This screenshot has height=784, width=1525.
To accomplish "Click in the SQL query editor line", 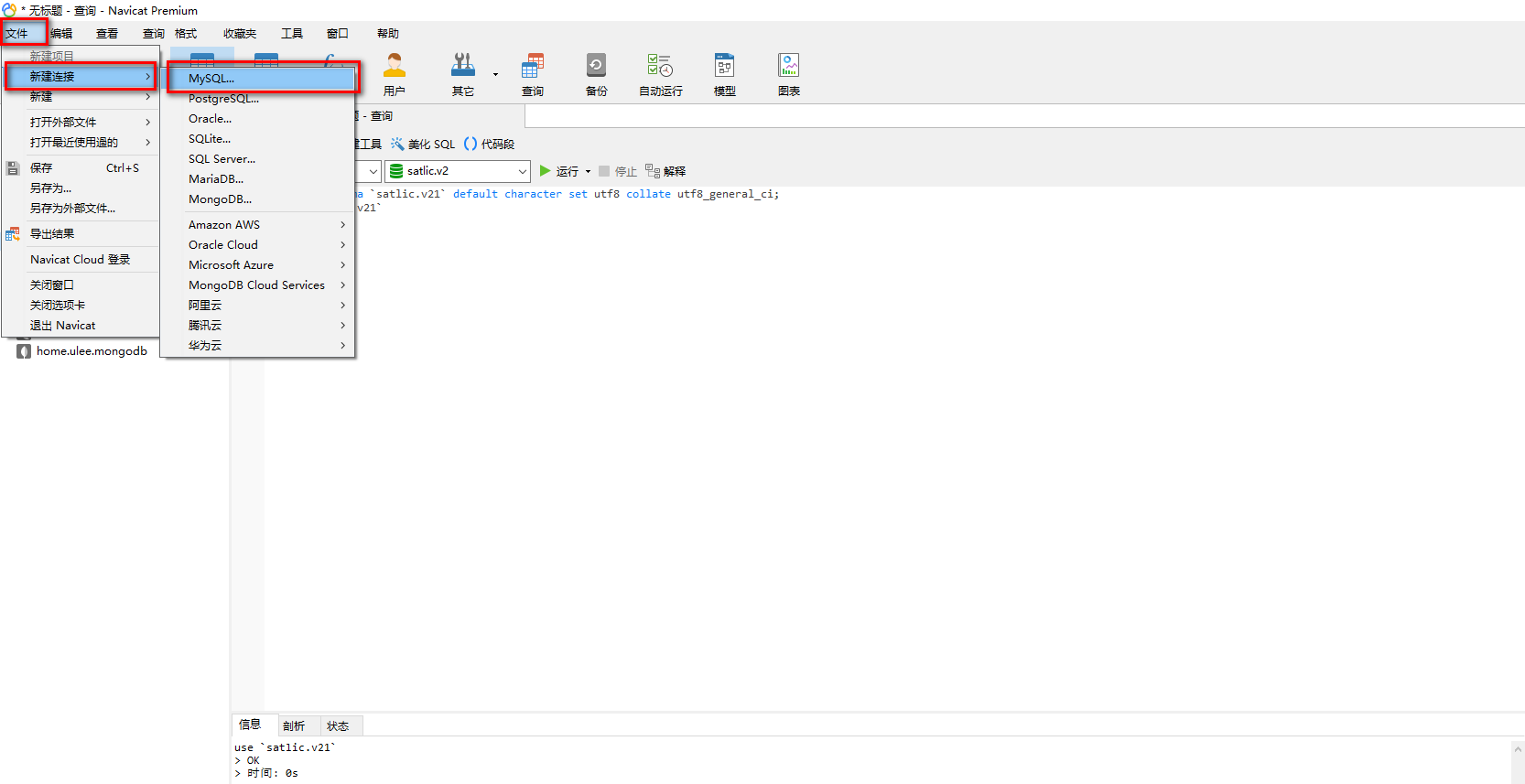I will pos(568,194).
